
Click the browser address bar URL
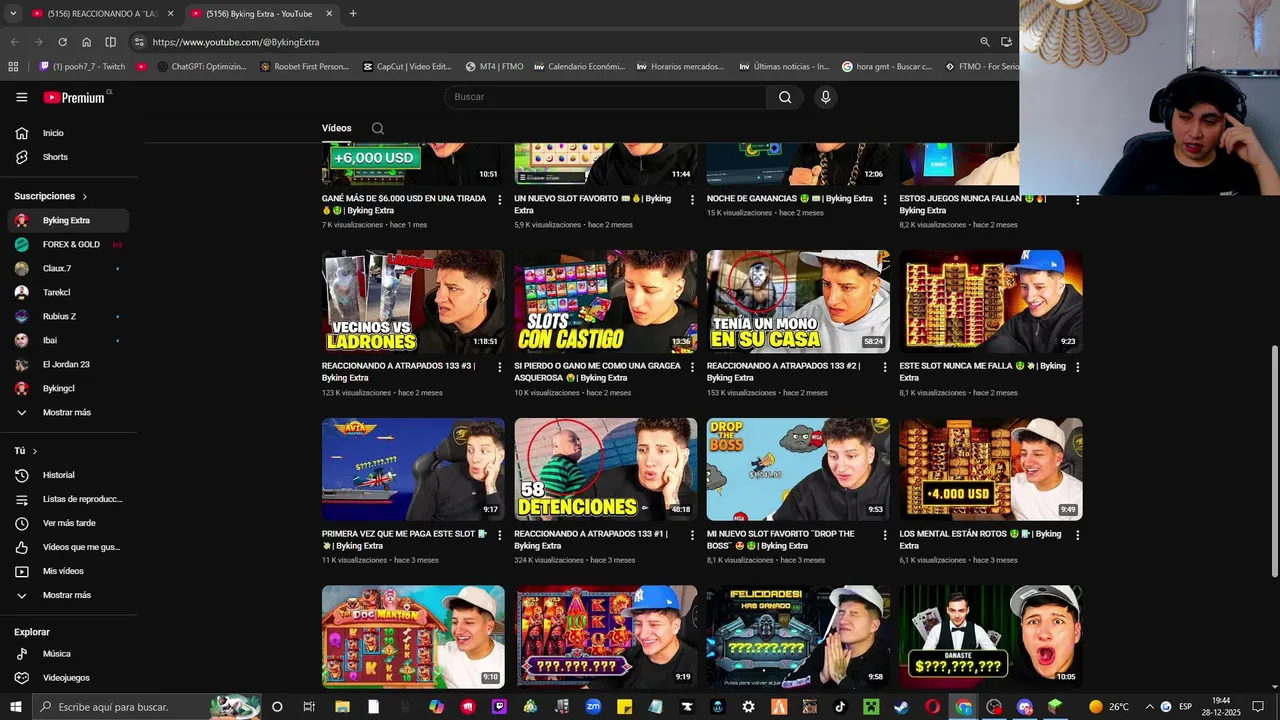[x=236, y=42]
